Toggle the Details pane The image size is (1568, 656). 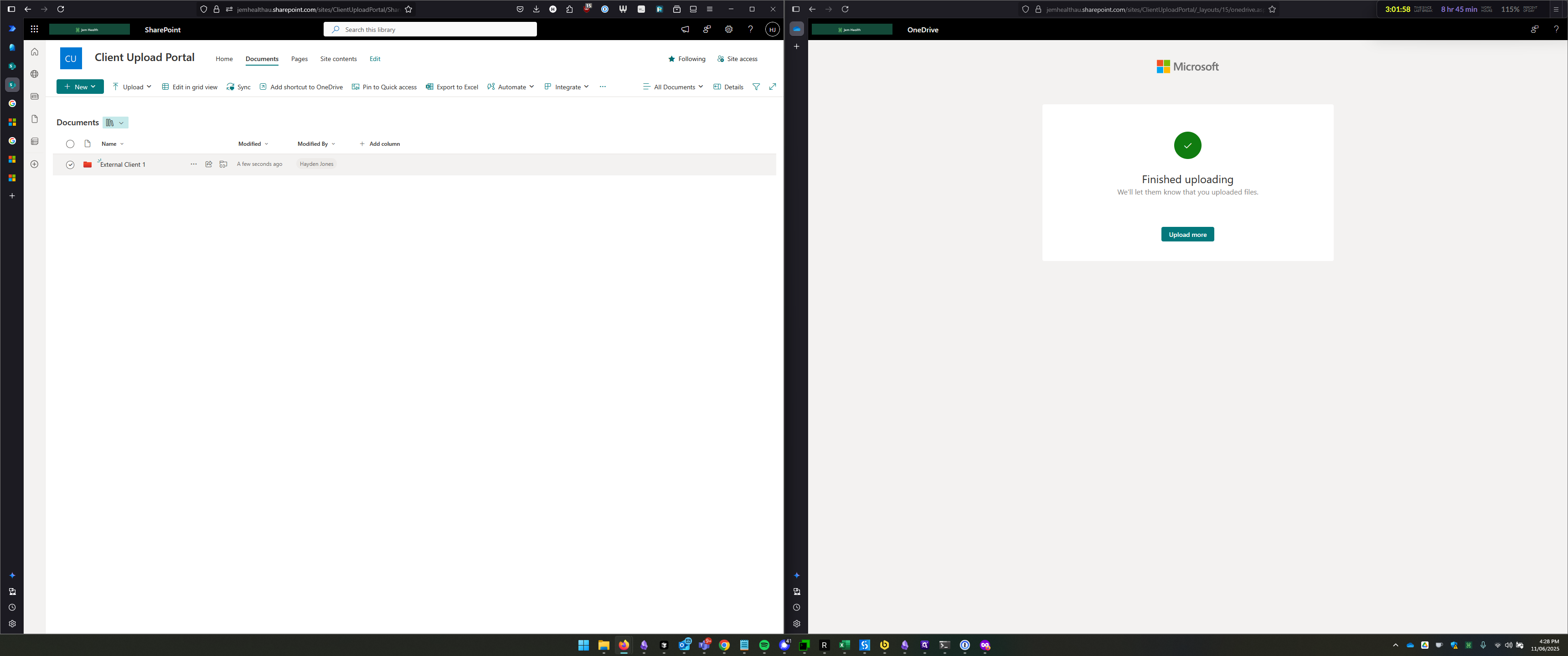[728, 87]
